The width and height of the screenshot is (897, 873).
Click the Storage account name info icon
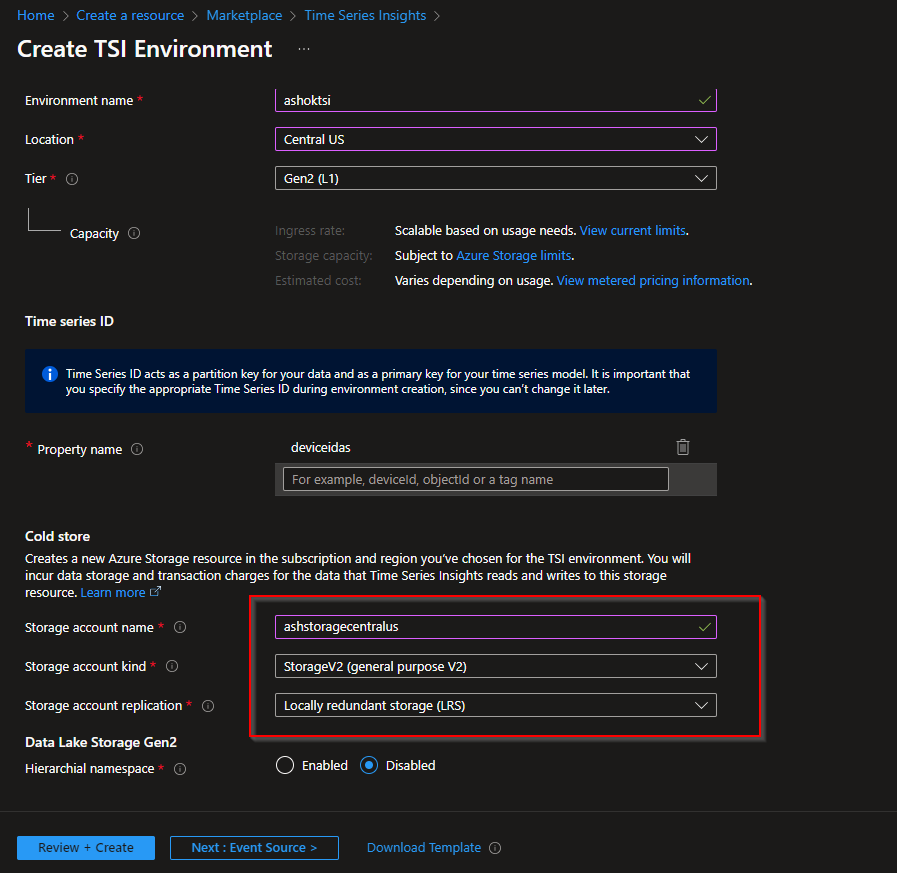[180, 627]
